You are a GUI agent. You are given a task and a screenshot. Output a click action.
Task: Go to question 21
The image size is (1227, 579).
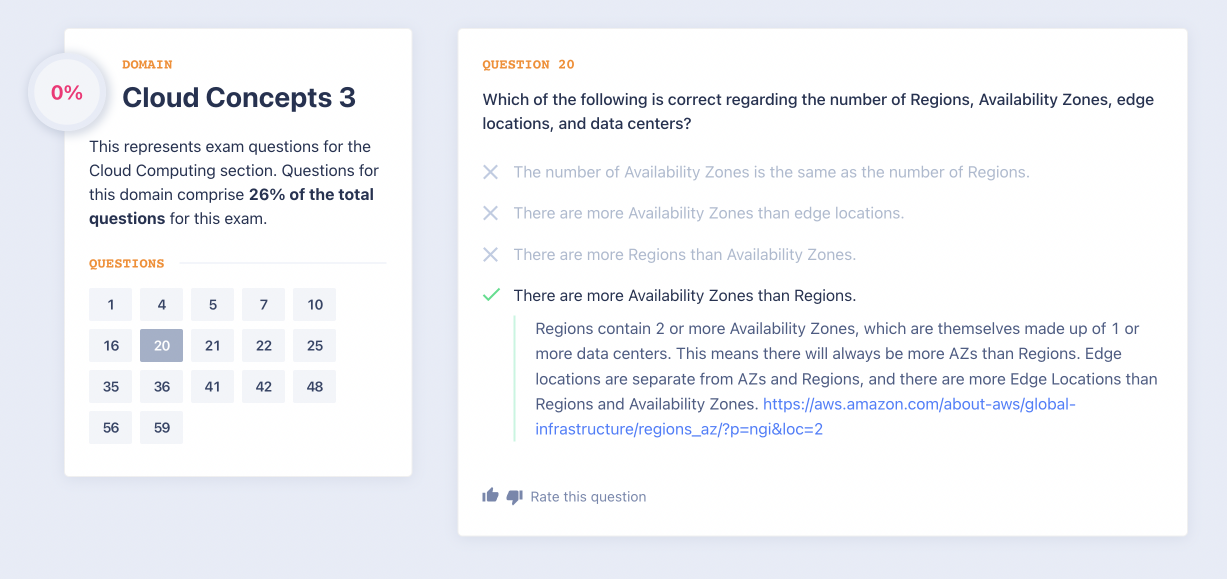(x=213, y=346)
